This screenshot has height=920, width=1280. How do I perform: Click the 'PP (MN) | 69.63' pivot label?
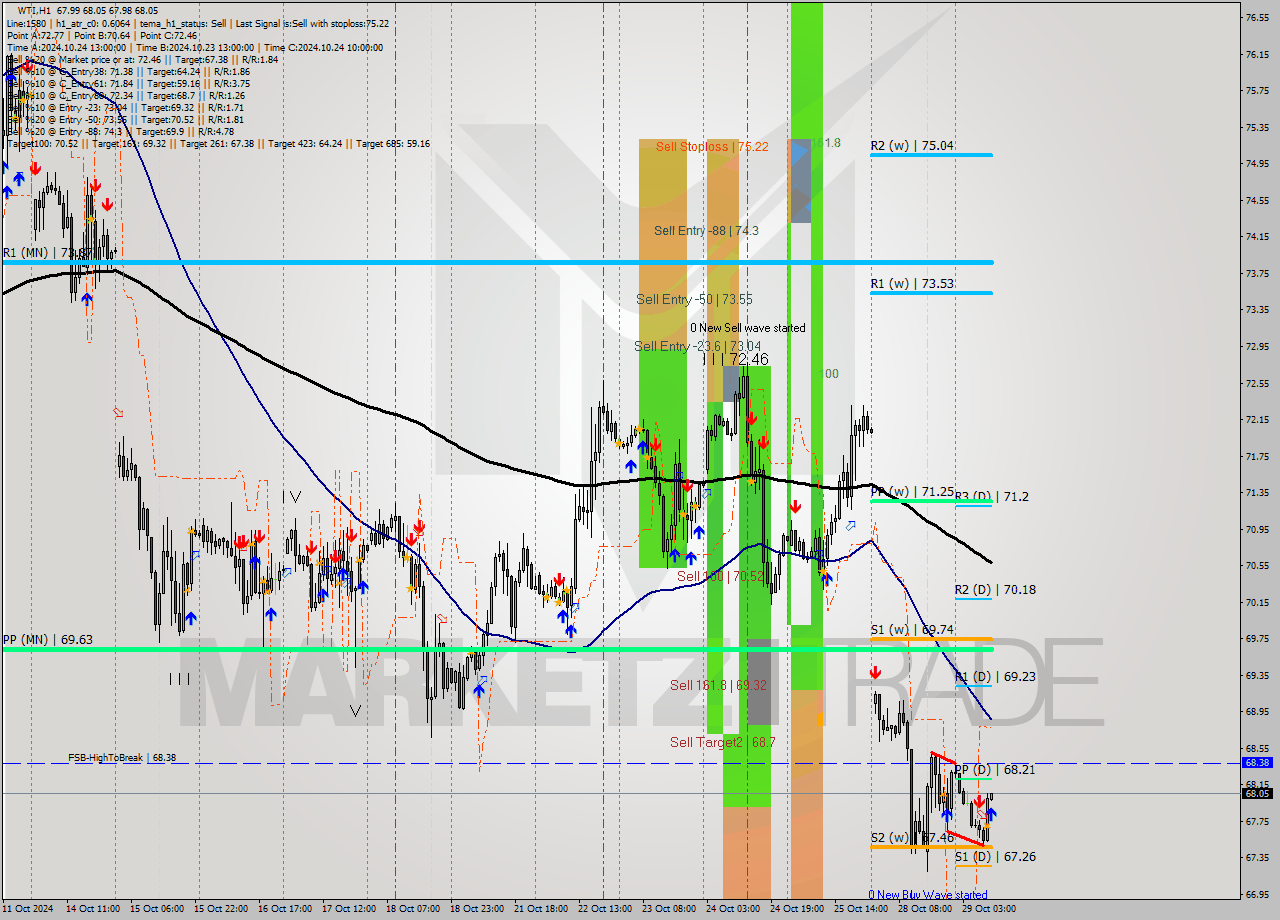click(x=47, y=639)
